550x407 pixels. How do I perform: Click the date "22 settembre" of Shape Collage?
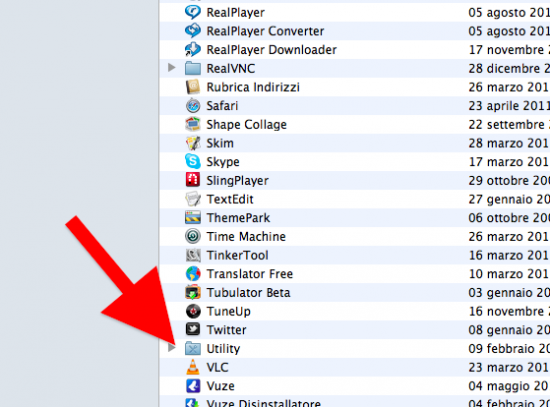coord(509,124)
